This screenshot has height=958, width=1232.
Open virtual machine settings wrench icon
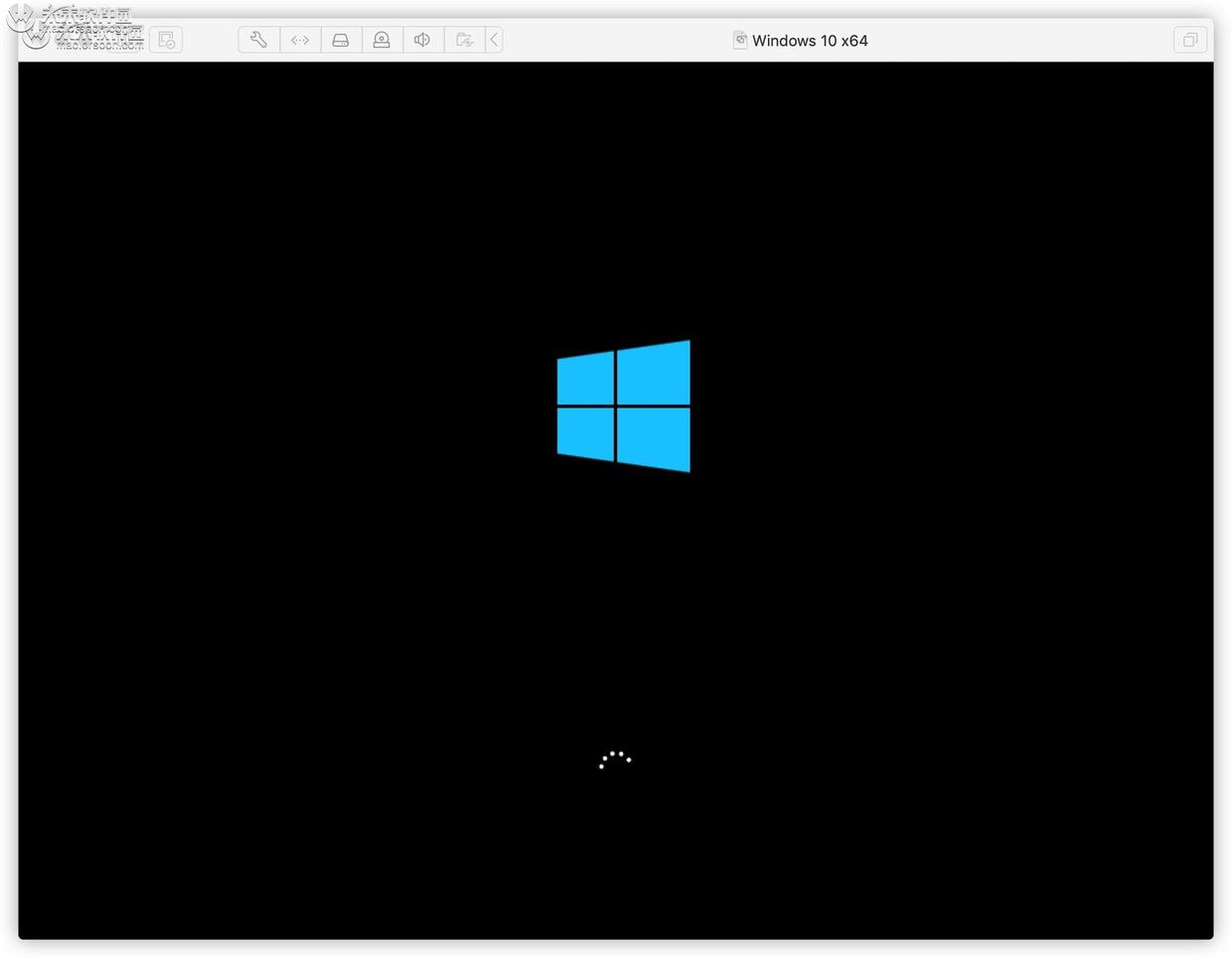pyautogui.click(x=258, y=40)
